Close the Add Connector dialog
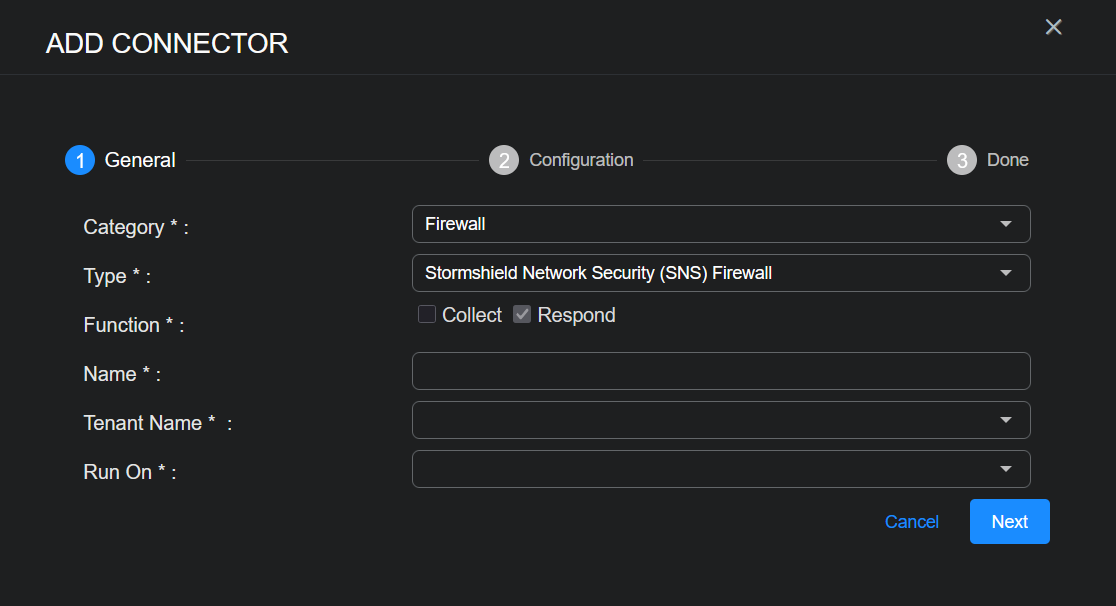This screenshot has height=606, width=1116. pyautogui.click(x=1053, y=27)
